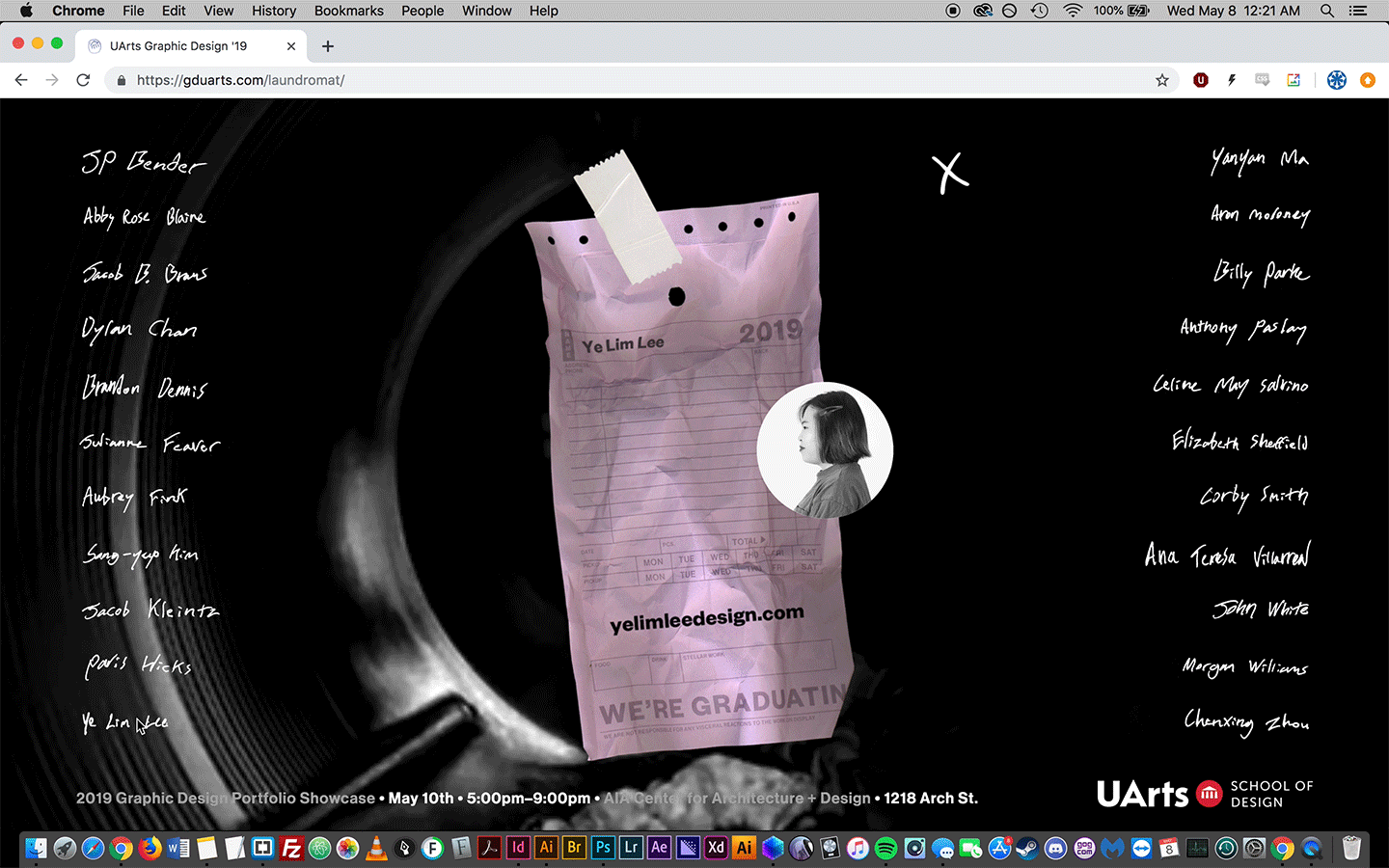Open Spotify from the dock

(885, 848)
